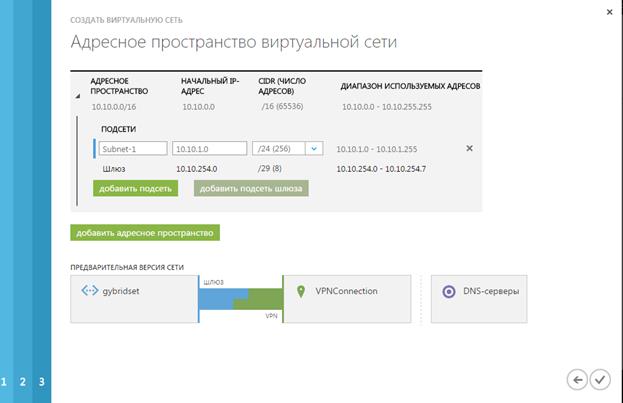Collapse the 10.10.0.0/16 address space triangle

coord(78,96)
